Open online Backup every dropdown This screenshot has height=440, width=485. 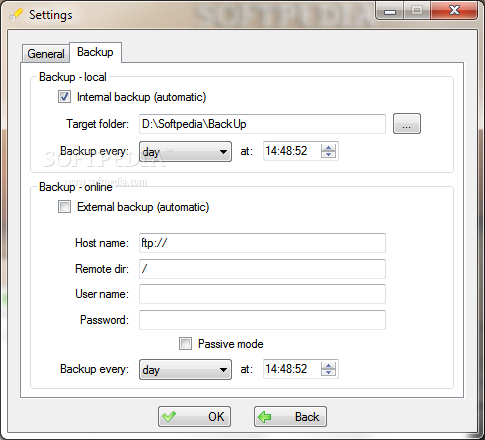click(185, 369)
